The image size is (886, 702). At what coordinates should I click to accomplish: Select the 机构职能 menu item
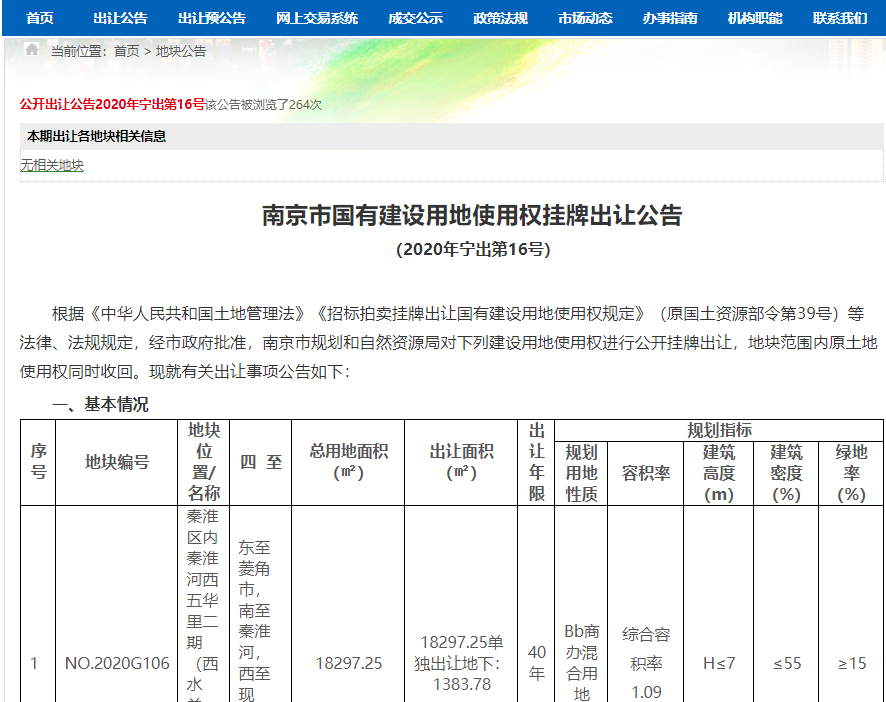pos(755,18)
